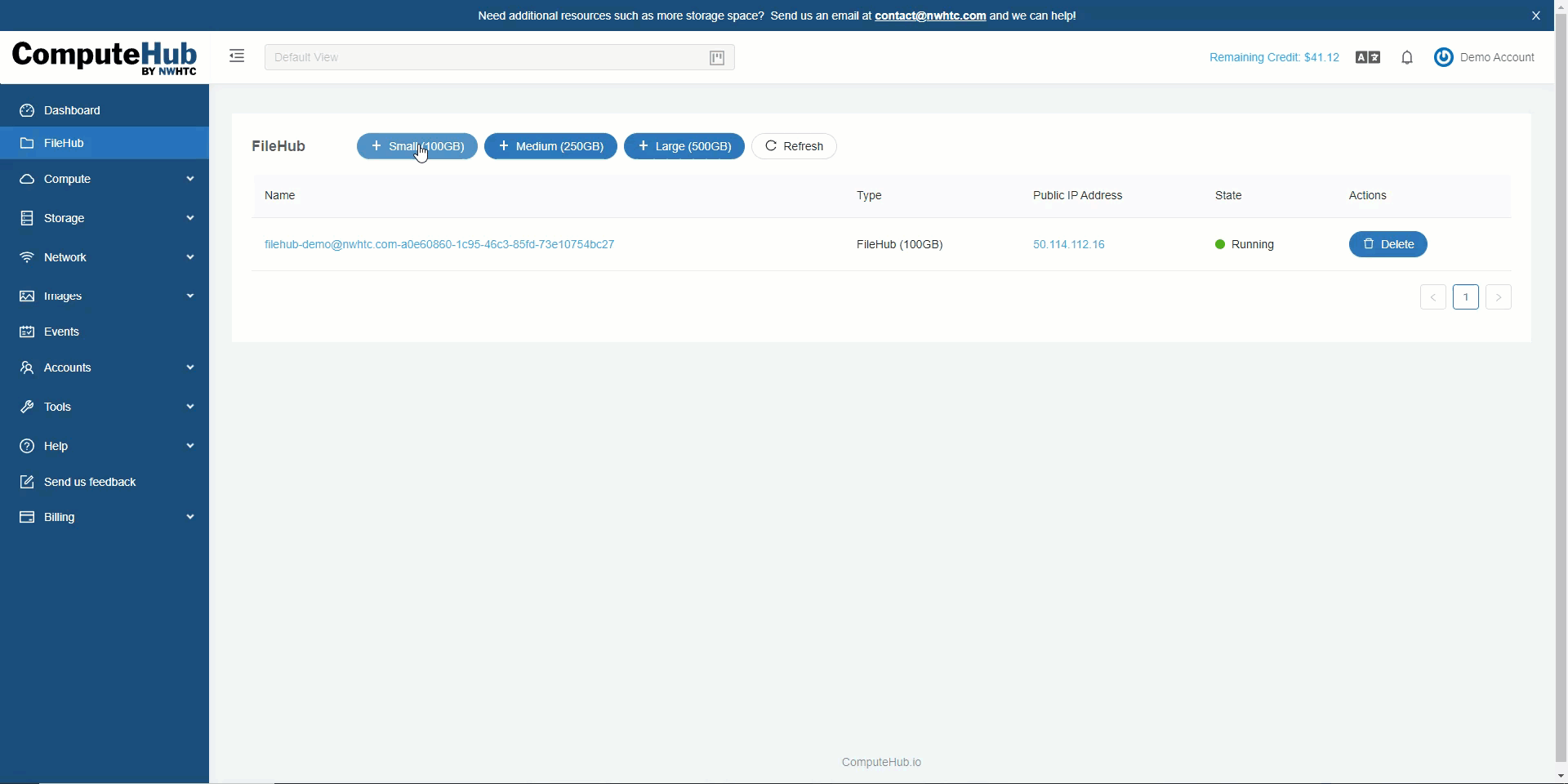Viewport: 1568px width, 784px height.
Task: Click the page scrollbar down arrow
Action: (x=1561, y=776)
